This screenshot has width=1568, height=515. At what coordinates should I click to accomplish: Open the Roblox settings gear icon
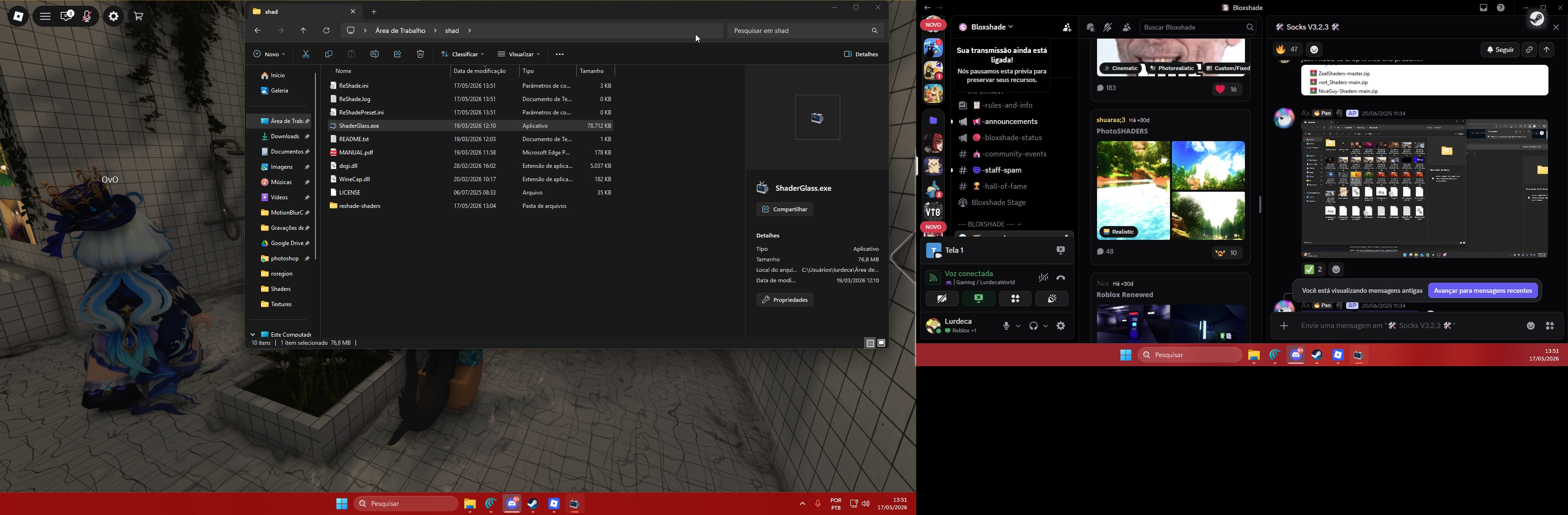click(113, 16)
